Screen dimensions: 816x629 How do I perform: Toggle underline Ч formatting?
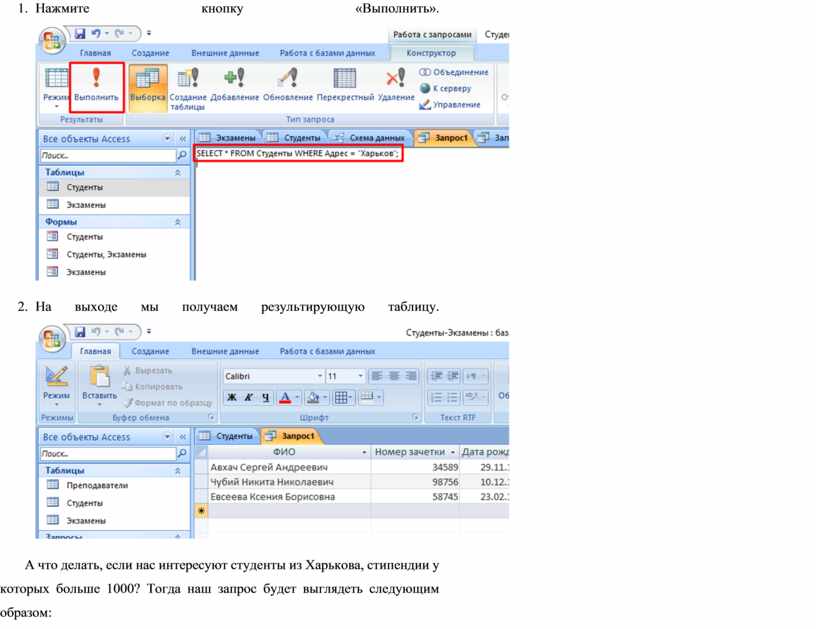266,397
